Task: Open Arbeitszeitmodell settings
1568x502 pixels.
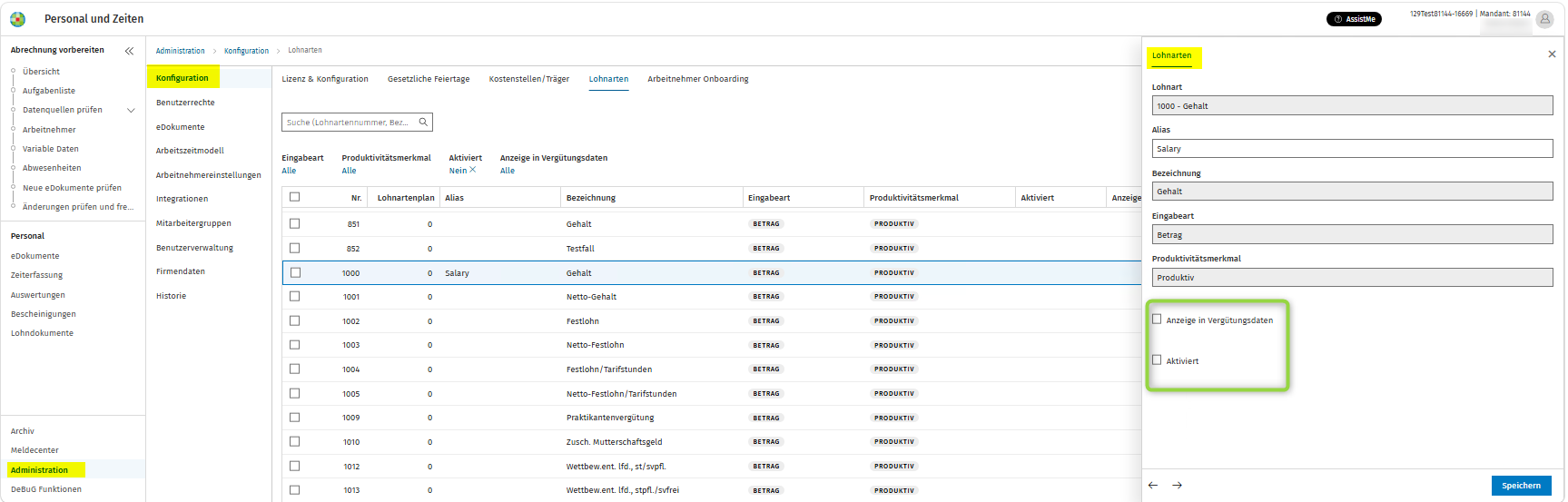Action: [190, 151]
